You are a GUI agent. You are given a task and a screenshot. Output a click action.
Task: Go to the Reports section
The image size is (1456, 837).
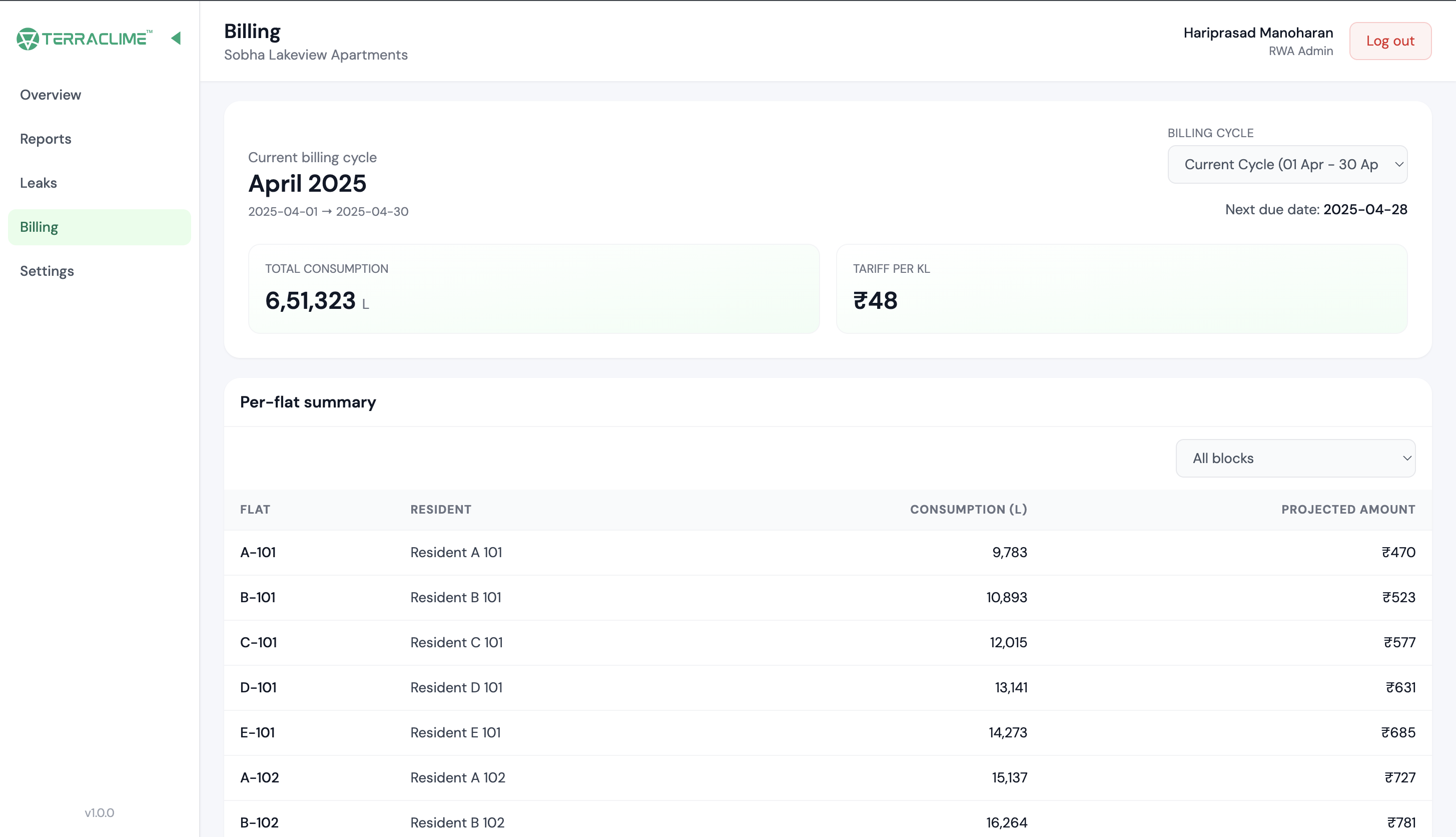tap(100, 139)
